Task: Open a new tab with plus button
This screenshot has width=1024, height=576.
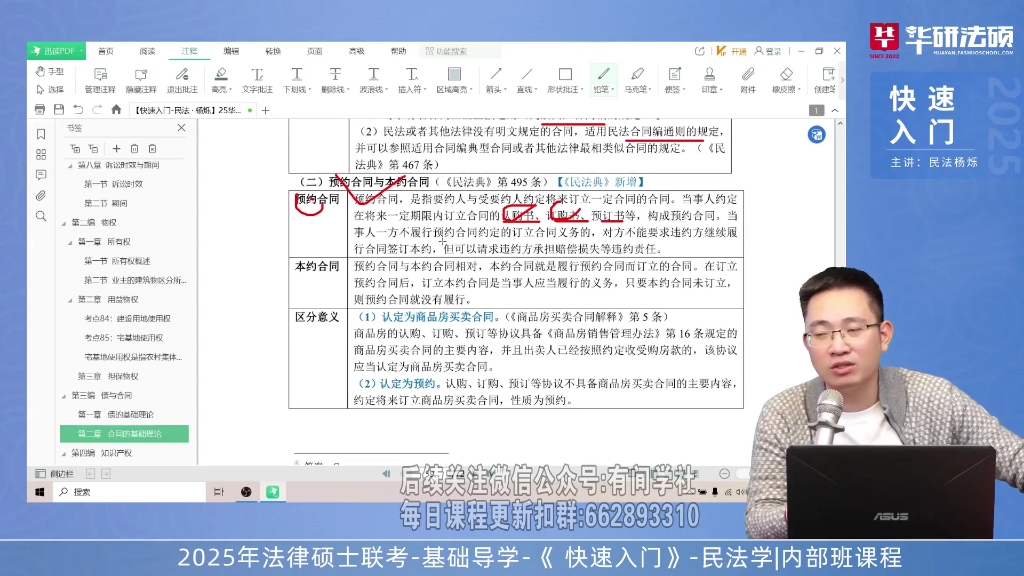Action: point(266,110)
